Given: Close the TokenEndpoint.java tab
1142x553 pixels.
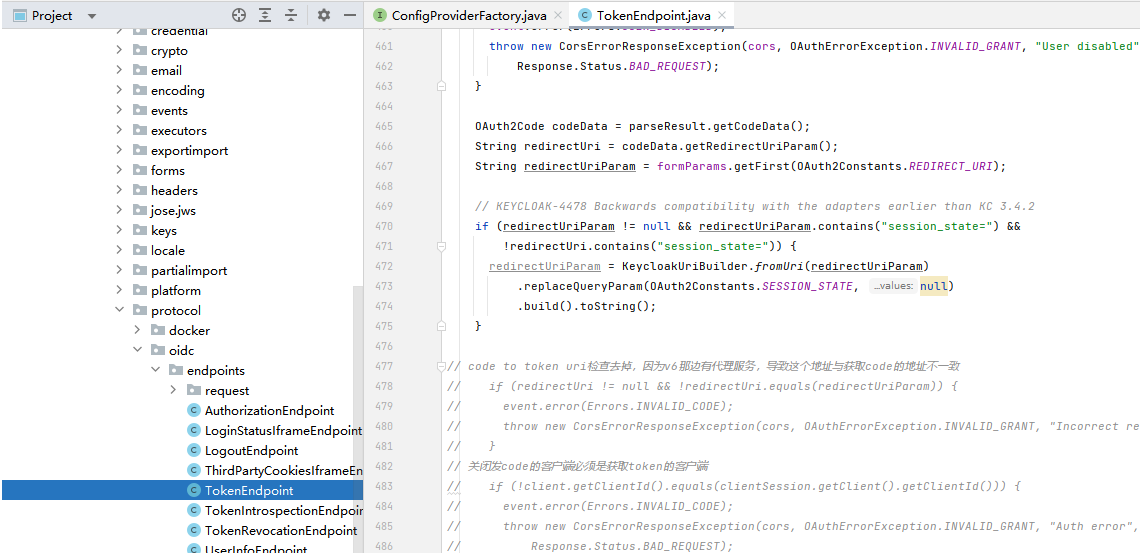Looking at the screenshot, I should point(722,15).
